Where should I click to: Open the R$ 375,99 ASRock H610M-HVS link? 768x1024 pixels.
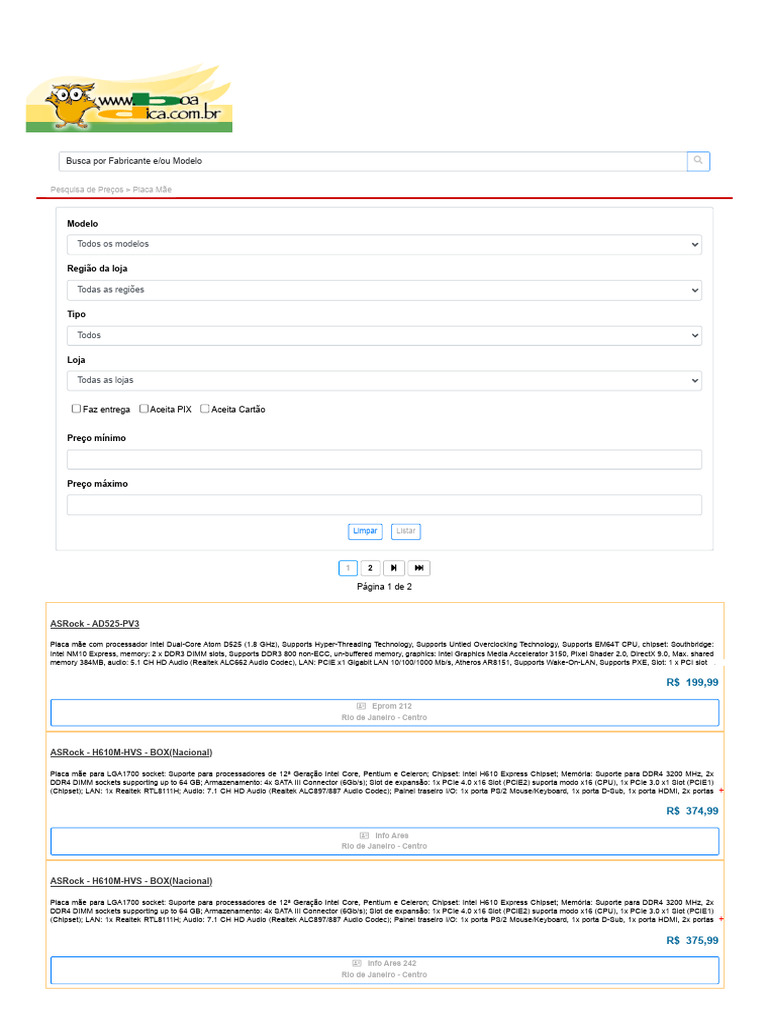click(131, 881)
